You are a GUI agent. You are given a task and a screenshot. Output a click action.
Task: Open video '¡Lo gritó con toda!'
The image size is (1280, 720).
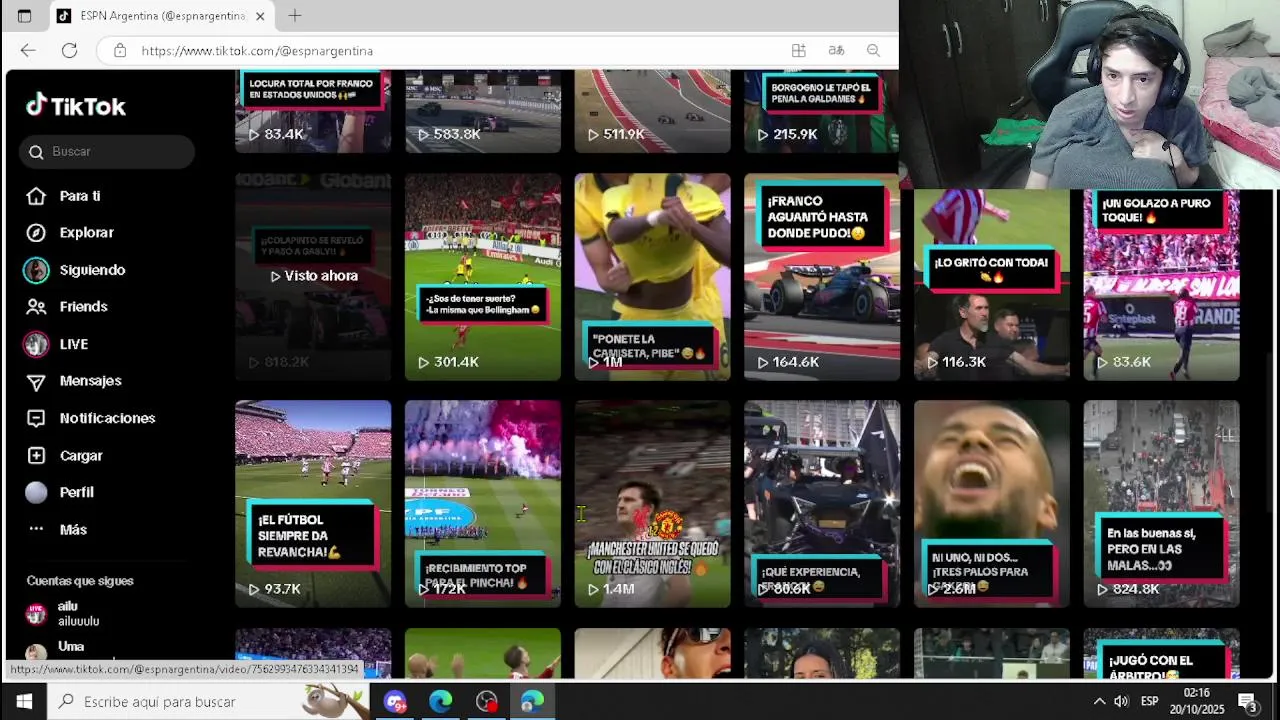(x=992, y=284)
